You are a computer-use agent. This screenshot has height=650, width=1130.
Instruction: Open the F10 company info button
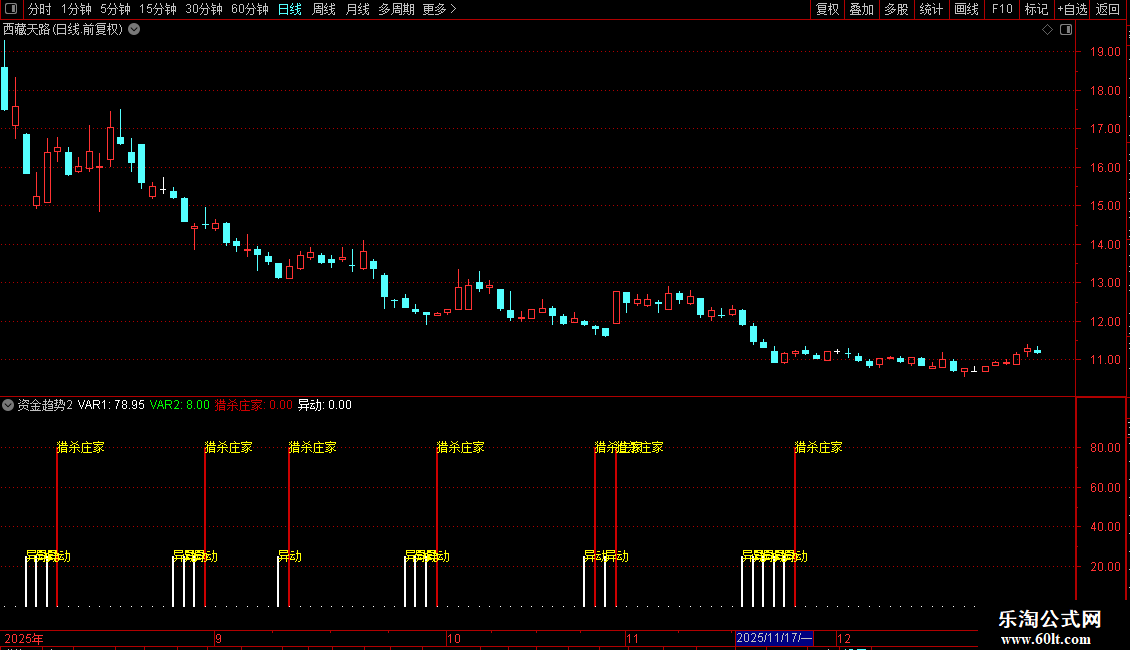tap(1002, 9)
